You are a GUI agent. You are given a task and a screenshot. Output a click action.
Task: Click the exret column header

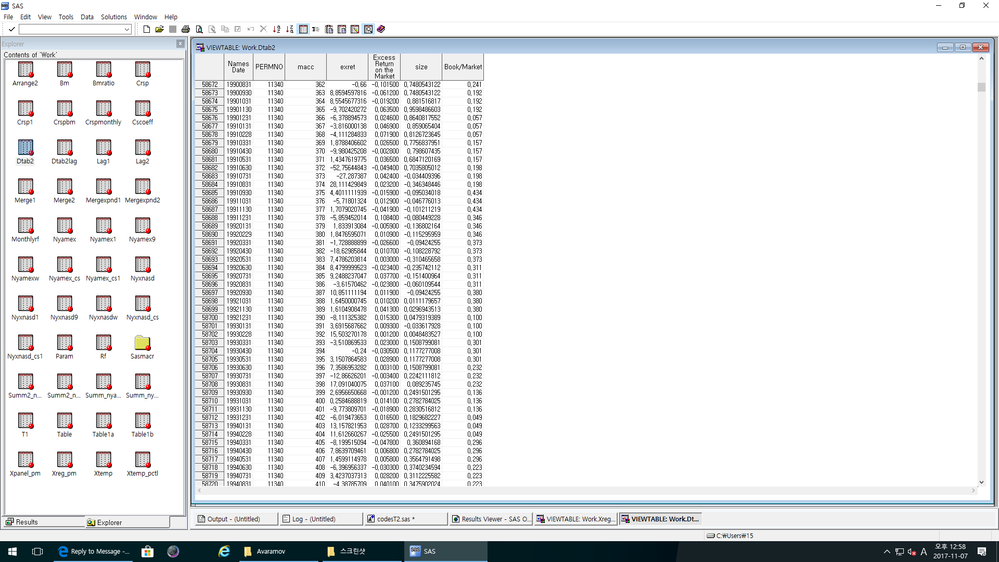pyautogui.click(x=348, y=67)
